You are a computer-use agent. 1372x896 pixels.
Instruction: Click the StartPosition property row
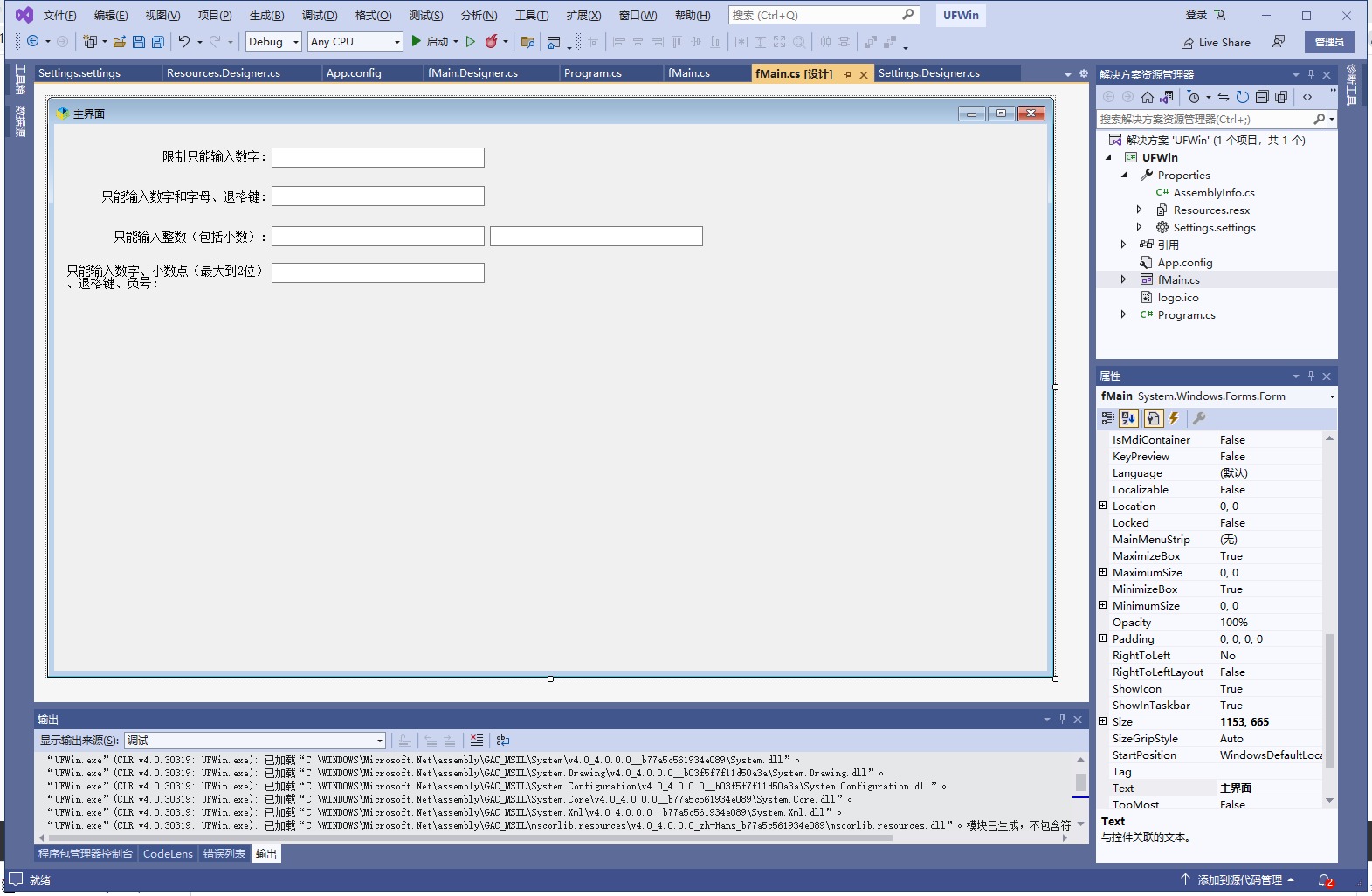[x=1216, y=755]
